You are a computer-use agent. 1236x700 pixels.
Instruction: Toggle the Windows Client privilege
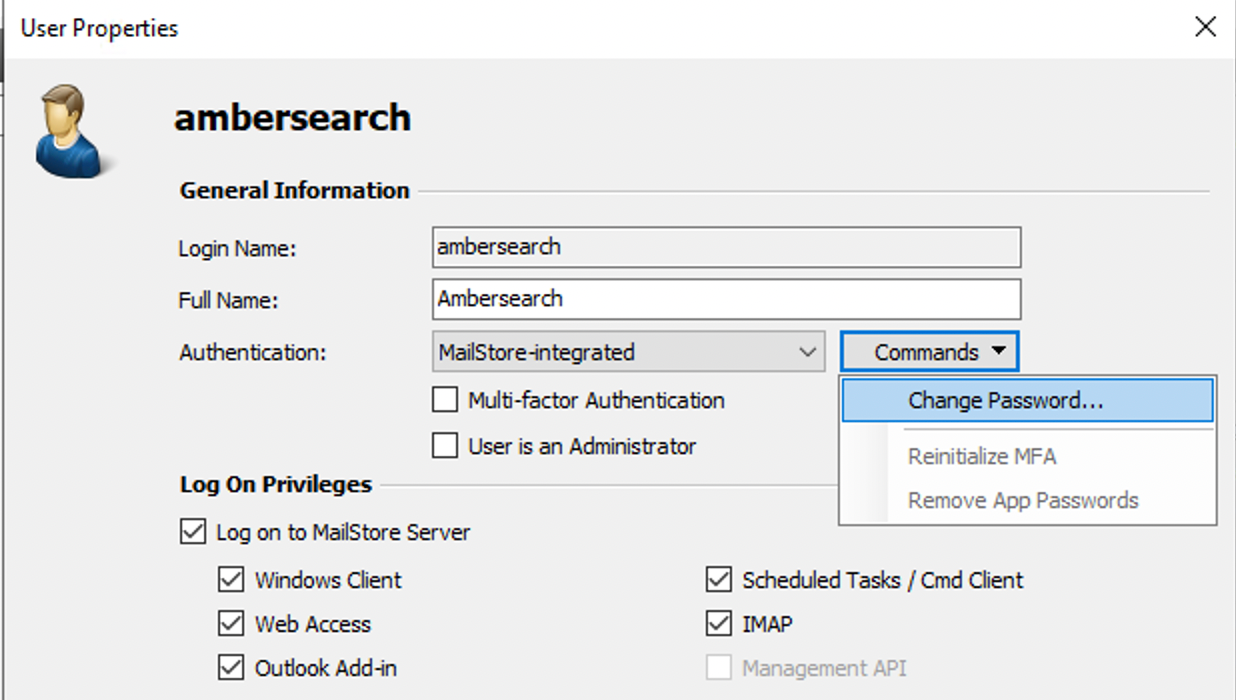231,579
